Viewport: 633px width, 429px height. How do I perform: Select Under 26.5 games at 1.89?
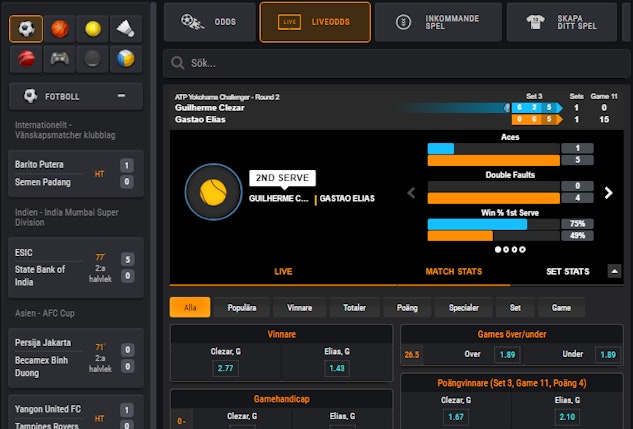click(608, 355)
